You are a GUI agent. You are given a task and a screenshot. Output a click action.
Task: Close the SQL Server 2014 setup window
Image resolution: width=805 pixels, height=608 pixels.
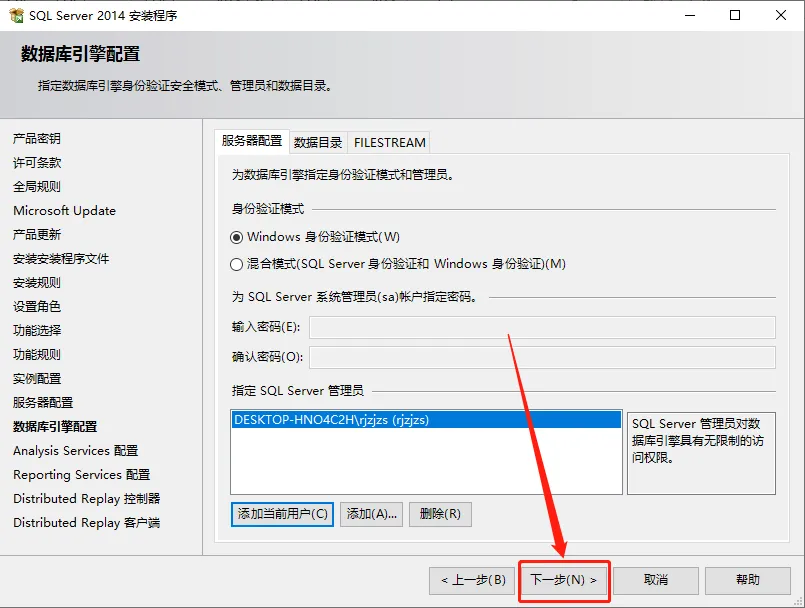781,15
